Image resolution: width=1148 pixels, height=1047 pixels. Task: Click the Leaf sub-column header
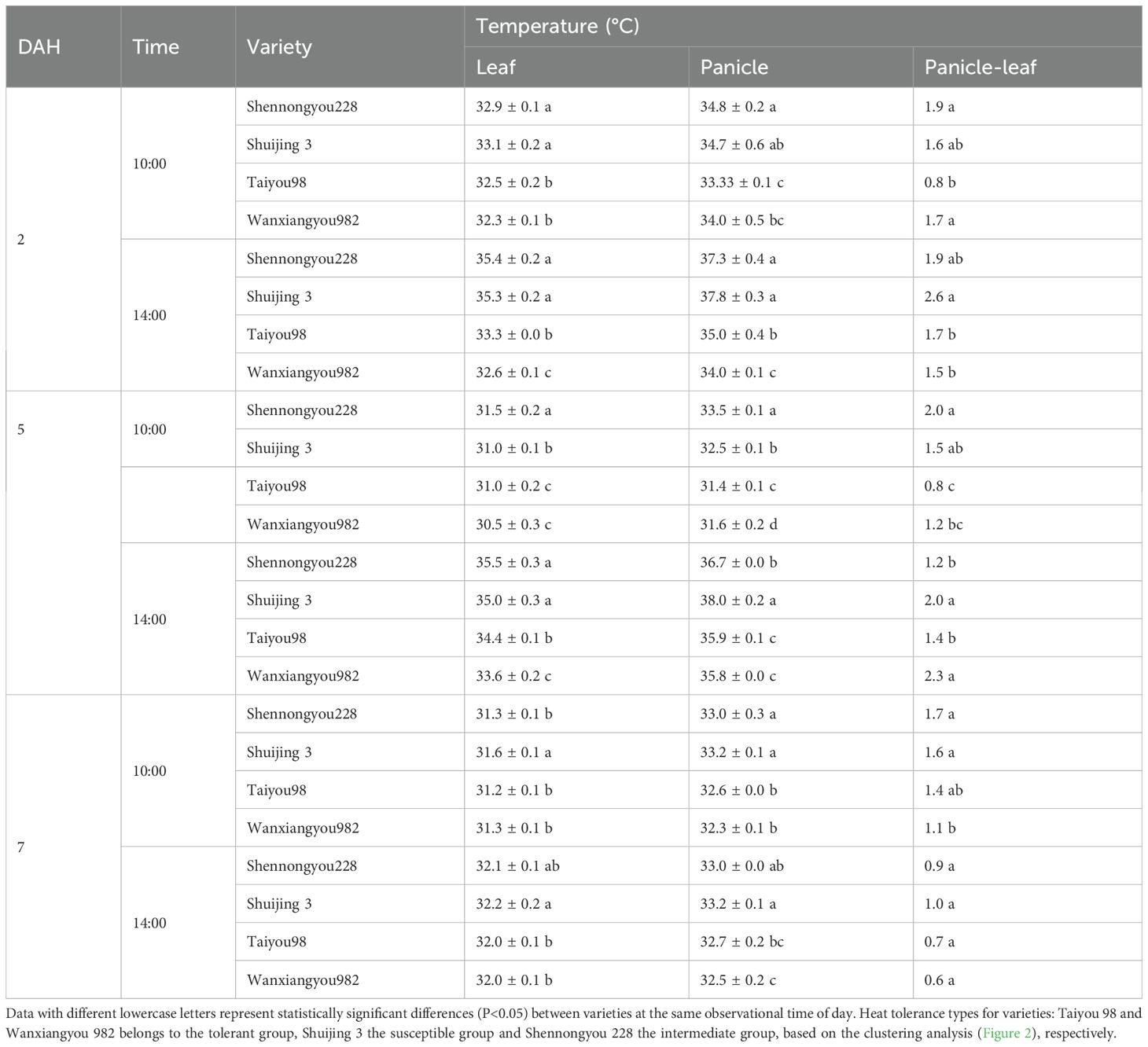[495, 67]
